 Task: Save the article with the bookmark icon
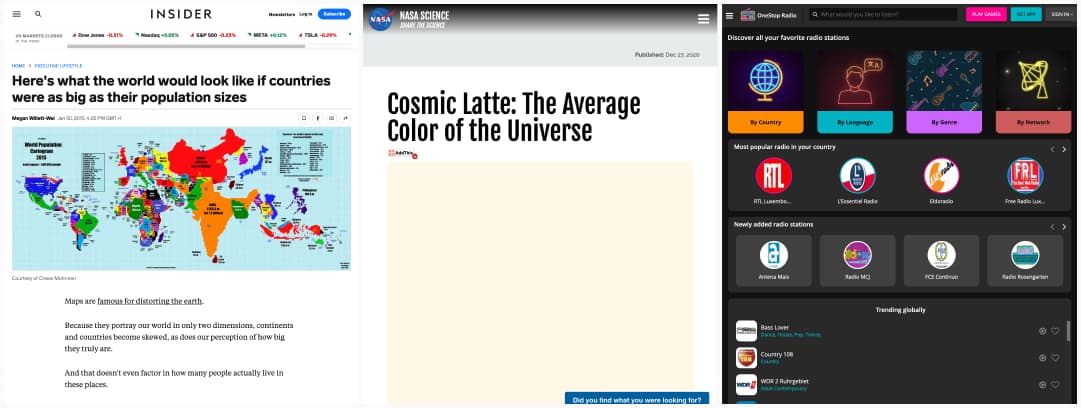[x=304, y=118]
